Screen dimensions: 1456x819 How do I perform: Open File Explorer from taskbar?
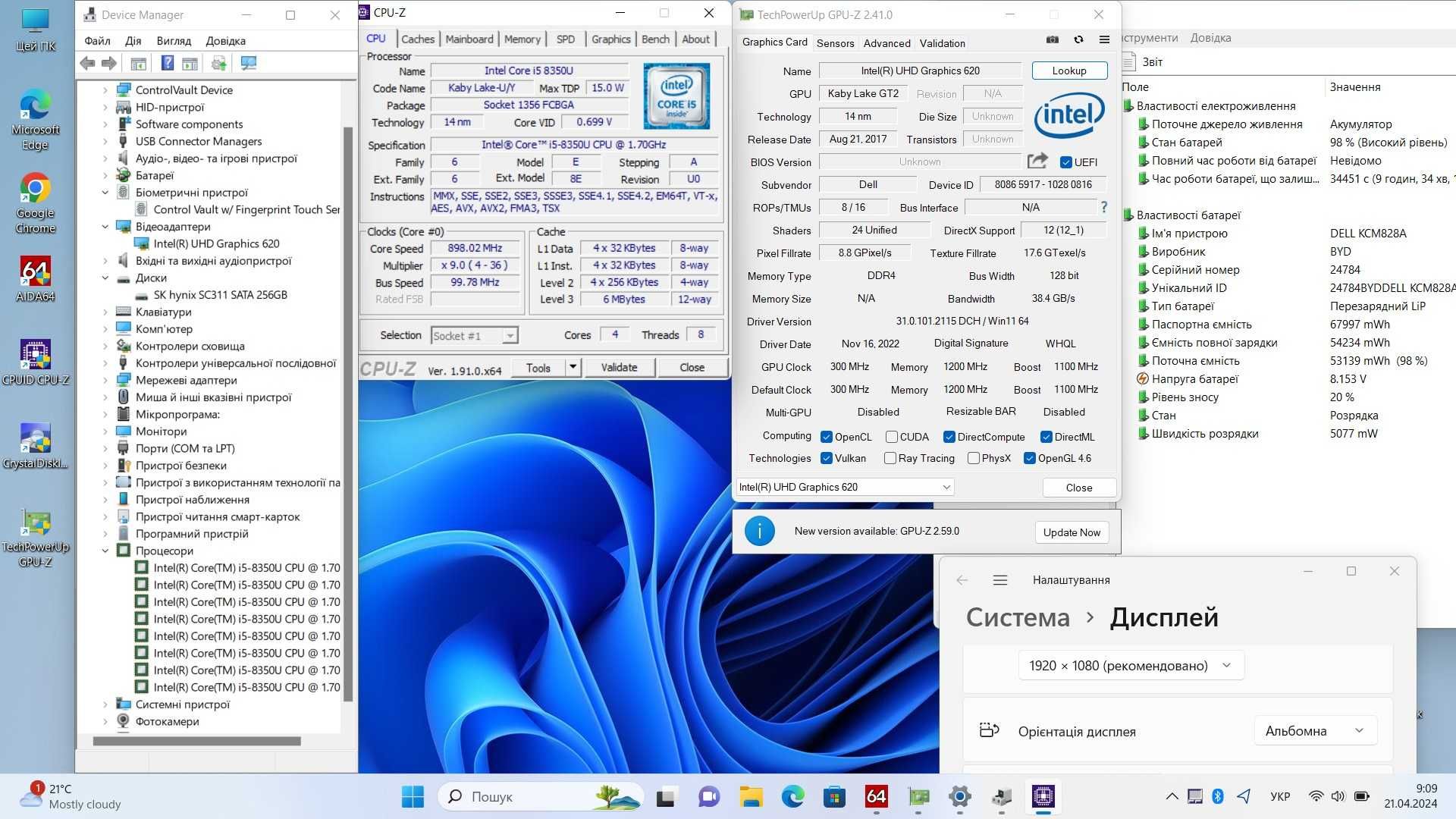(x=751, y=796)
